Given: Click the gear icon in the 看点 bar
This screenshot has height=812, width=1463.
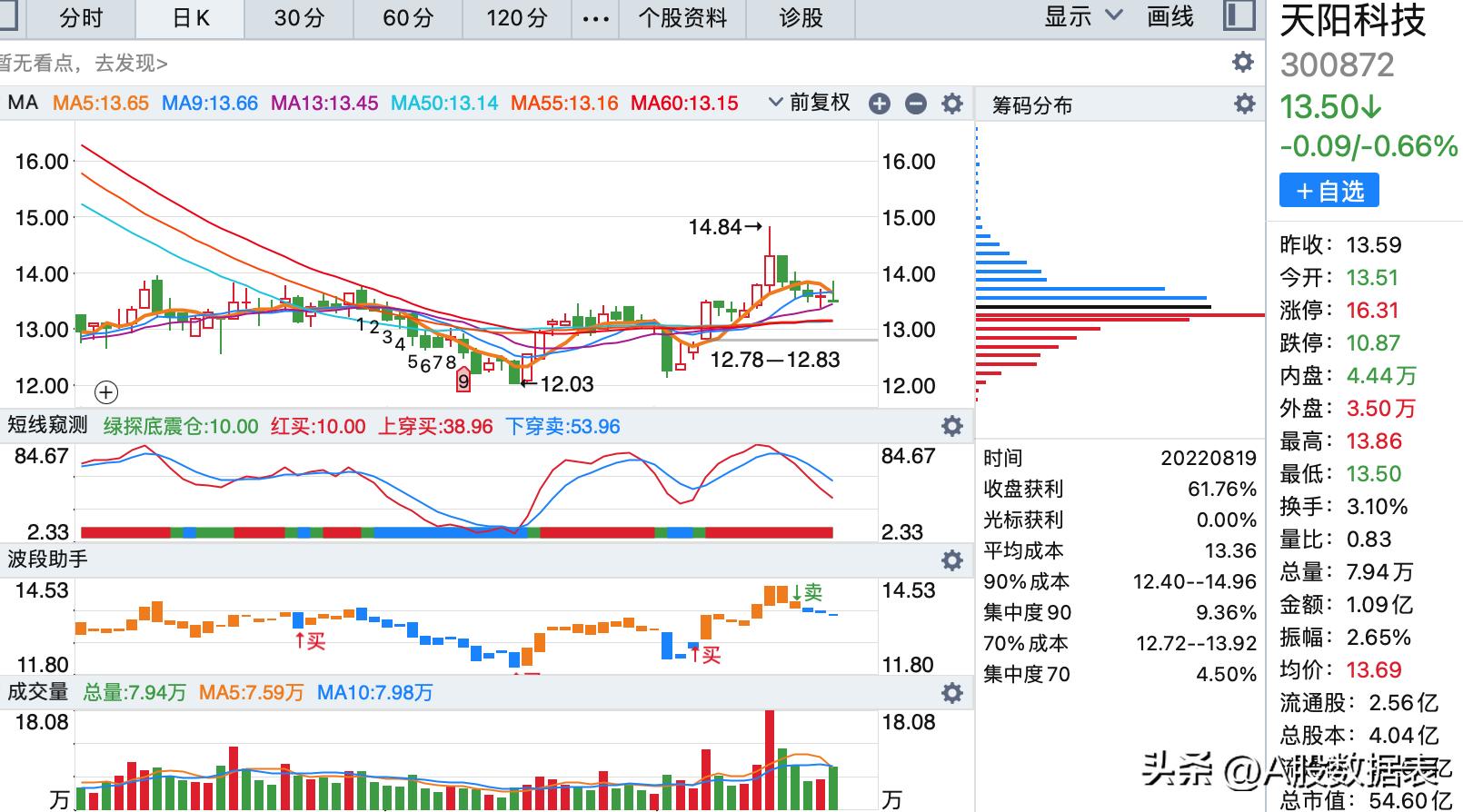Looking at the screenshot, I should point(1242,62).
